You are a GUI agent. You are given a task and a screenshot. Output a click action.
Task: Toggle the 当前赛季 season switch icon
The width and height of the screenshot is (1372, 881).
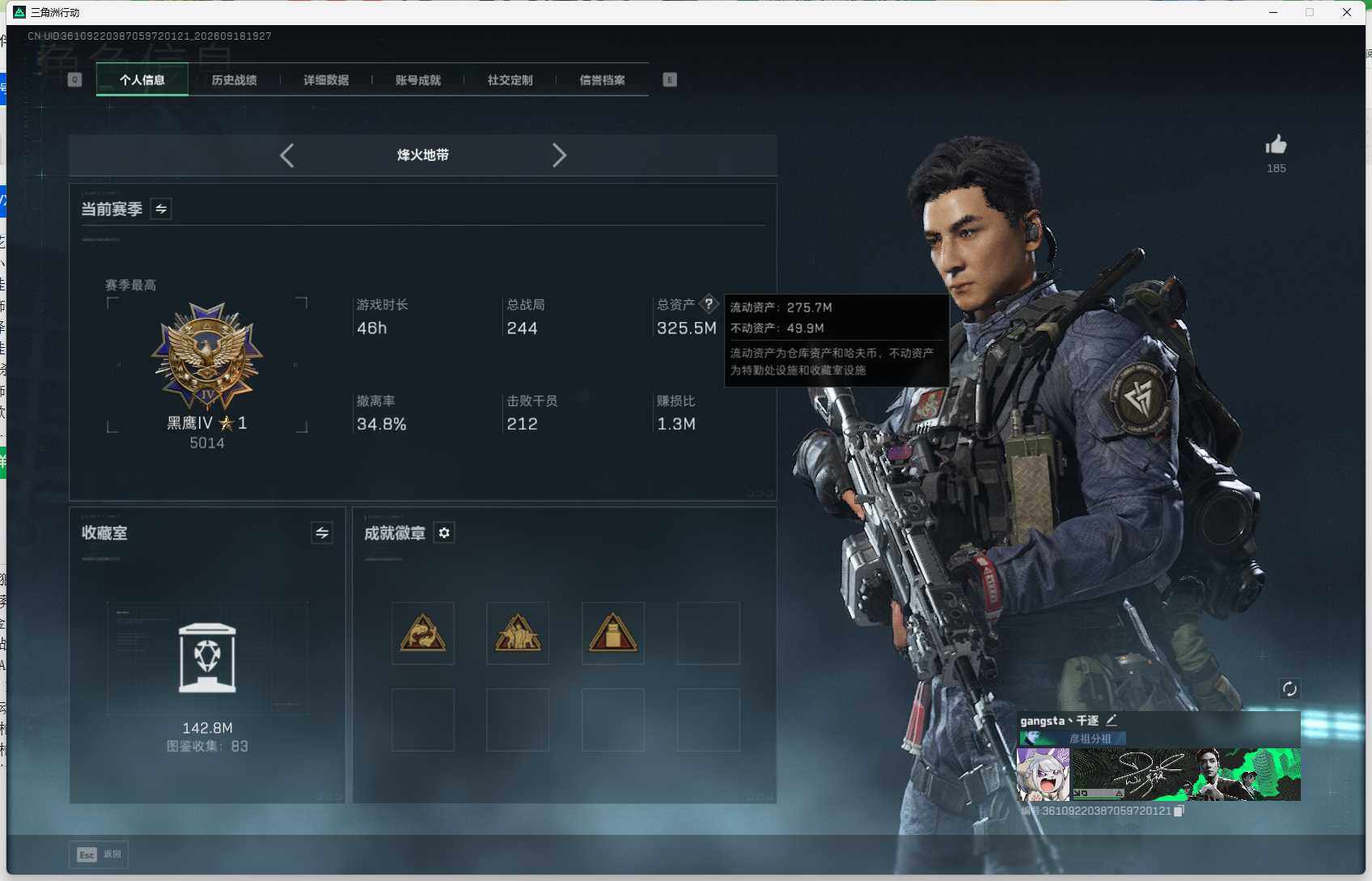pyautogui.click(x=161, y=210)
